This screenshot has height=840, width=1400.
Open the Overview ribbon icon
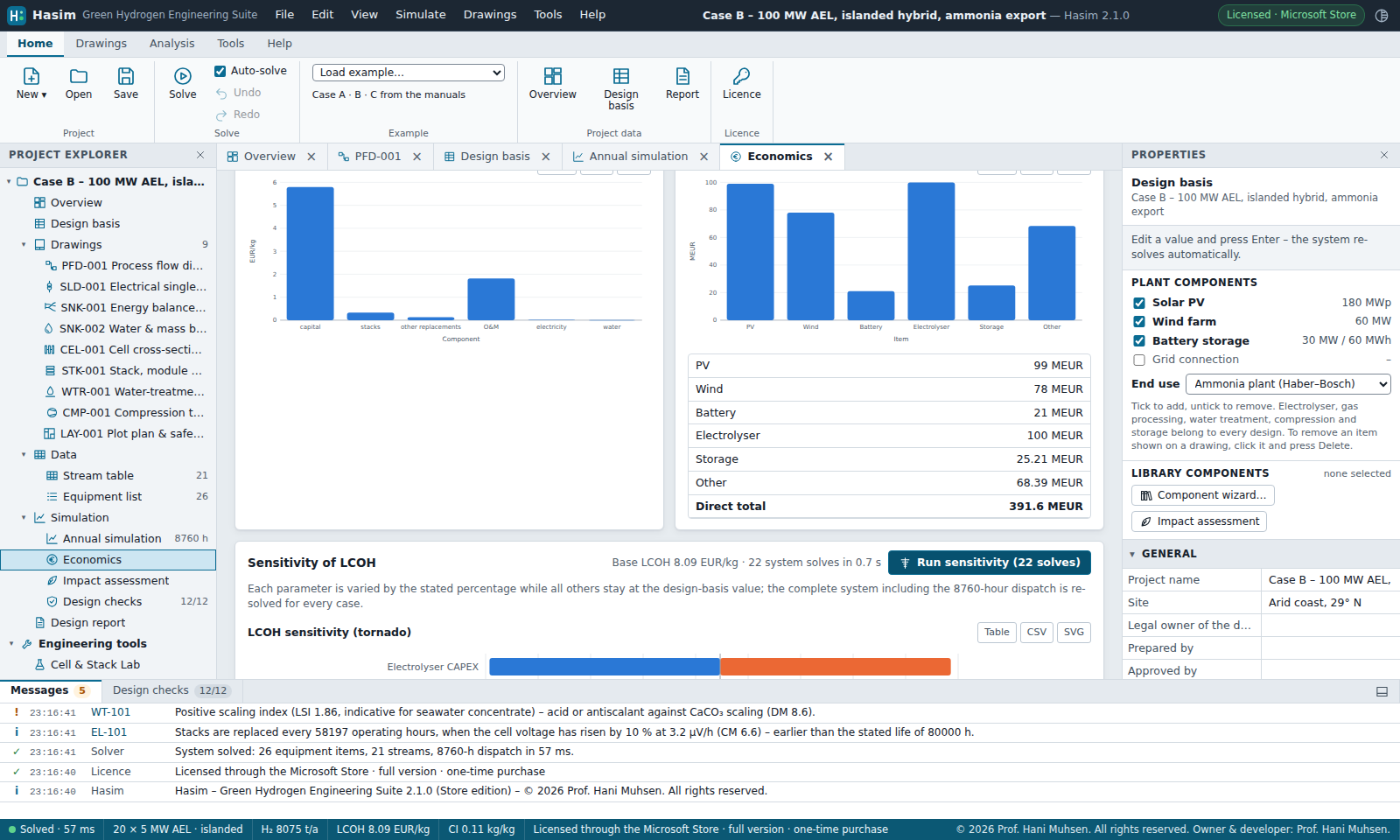(553, 77)
